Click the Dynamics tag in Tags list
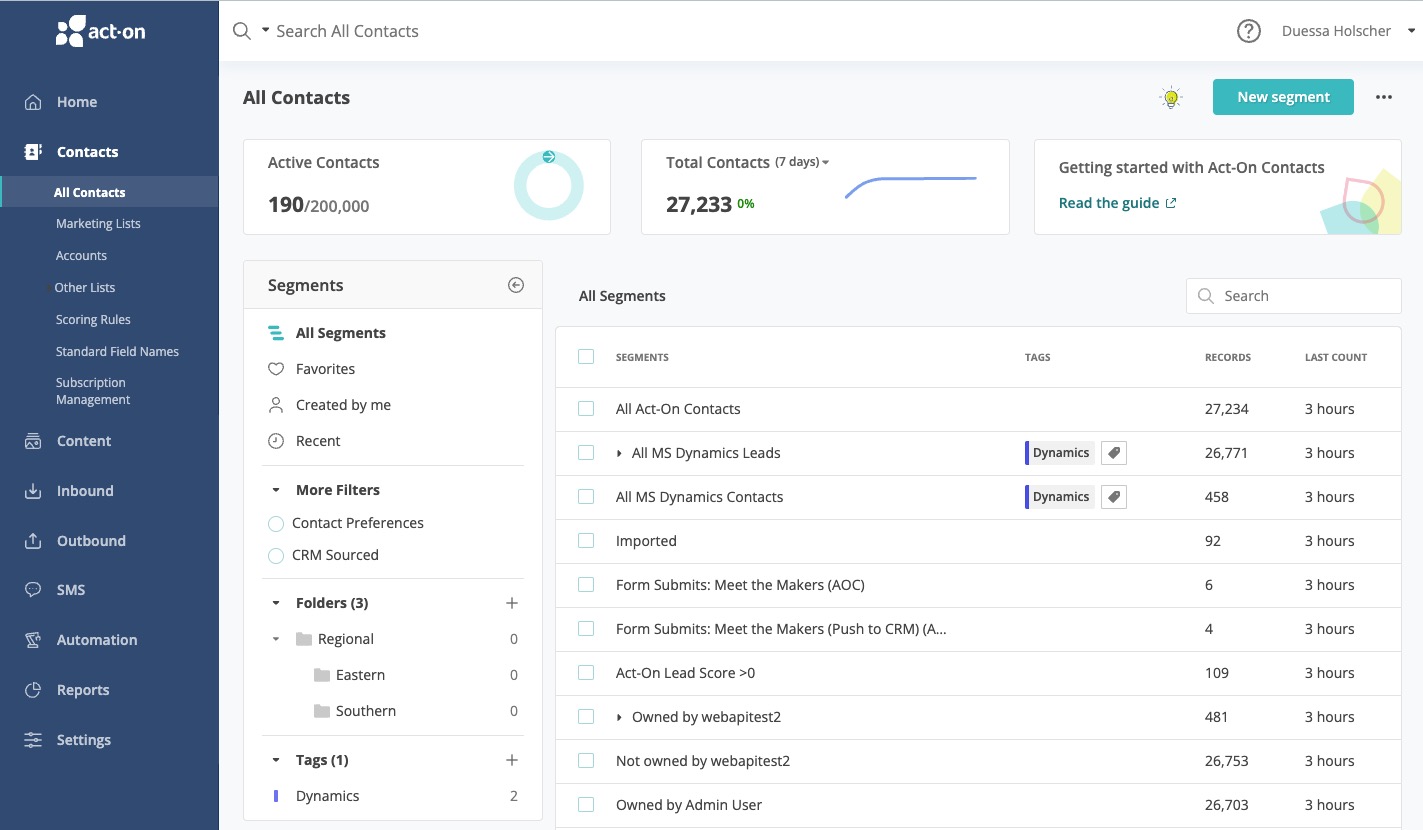Screen dimensions: 1423x830 (x=327, y=796)
